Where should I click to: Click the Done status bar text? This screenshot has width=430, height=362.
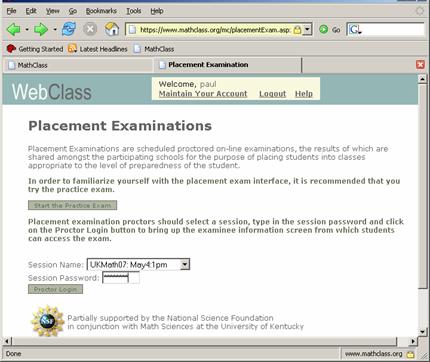tap(13, 354)
